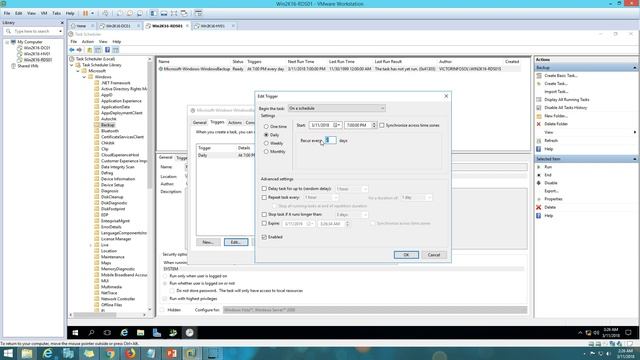
Task: Click Task Scheduler forward arrow toolbar icon
Action: pyautogui.click(x=79, y=50)
